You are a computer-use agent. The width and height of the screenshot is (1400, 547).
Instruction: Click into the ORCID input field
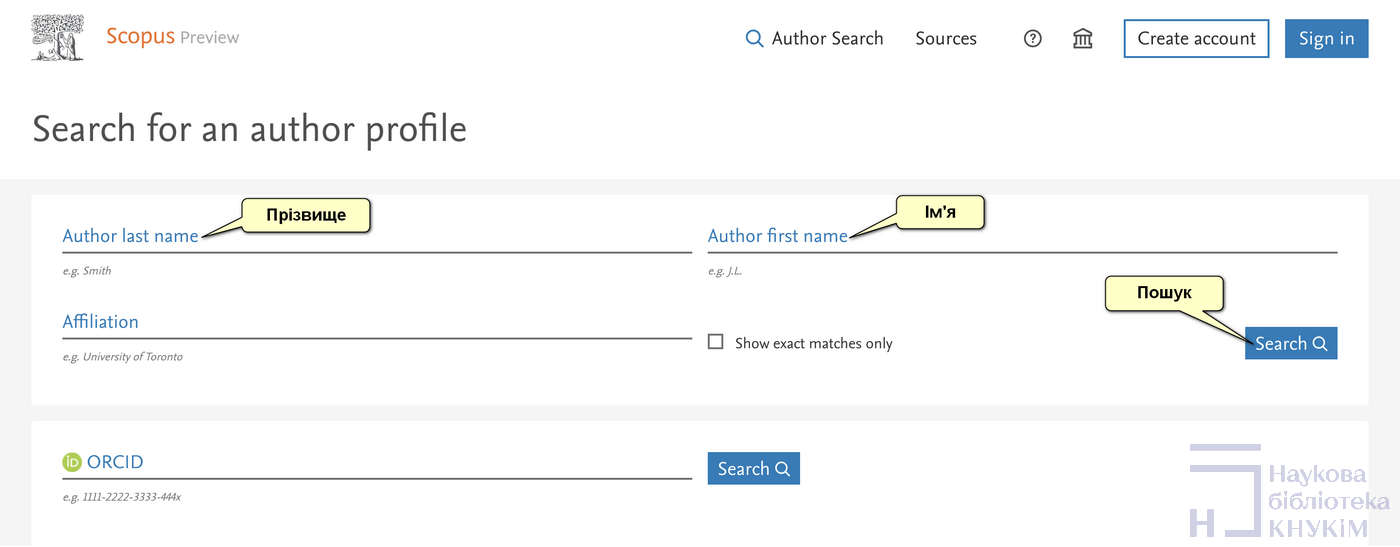(x=376, y=462)
